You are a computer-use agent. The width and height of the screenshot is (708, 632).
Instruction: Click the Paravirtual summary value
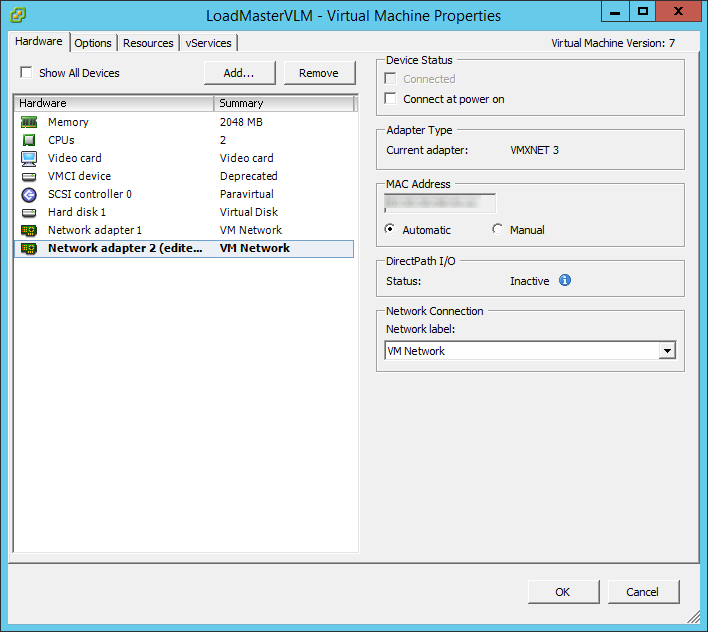click(247, 195)
